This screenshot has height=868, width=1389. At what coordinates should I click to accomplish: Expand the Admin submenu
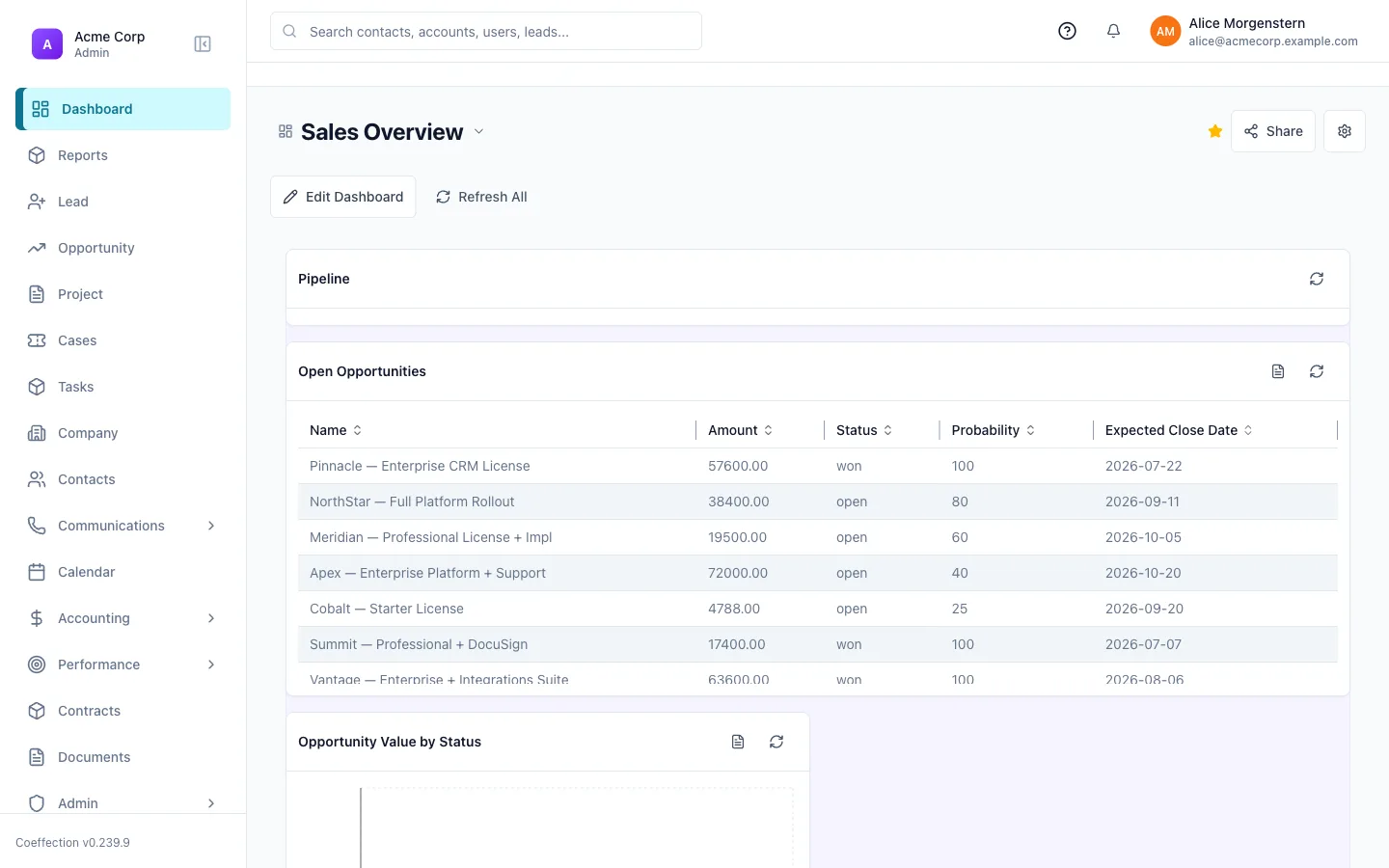[211, 803]
